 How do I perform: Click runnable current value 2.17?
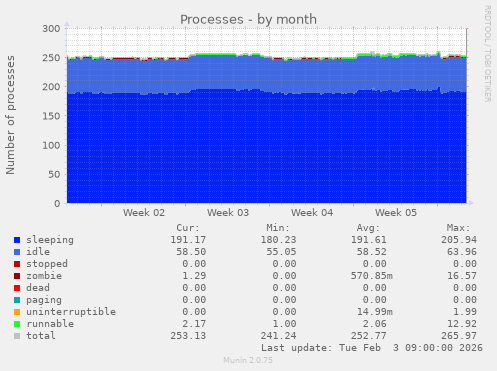pyautogui.click(x=194, y=324)
